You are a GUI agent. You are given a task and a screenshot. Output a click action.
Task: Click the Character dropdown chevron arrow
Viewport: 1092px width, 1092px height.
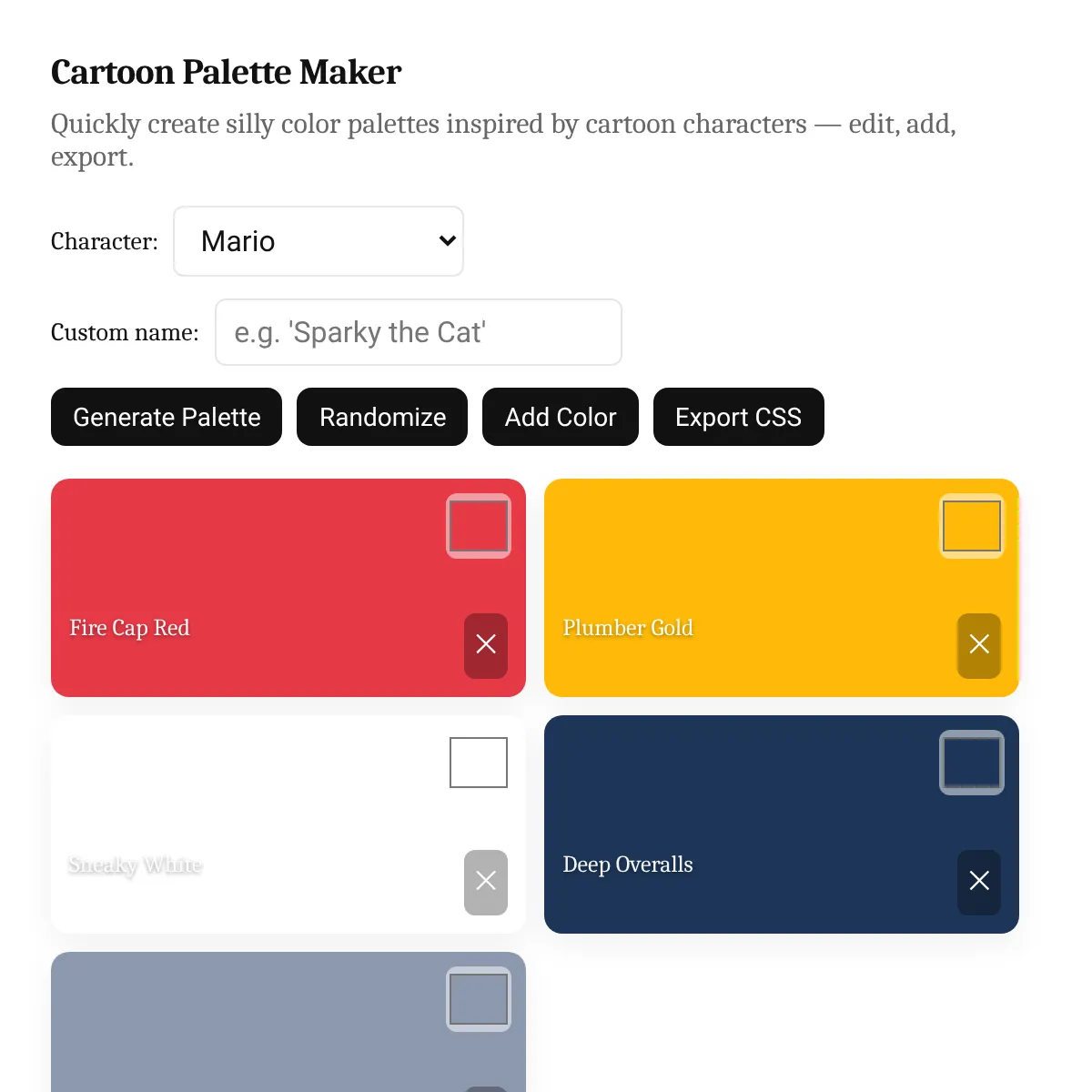[447, 241]
